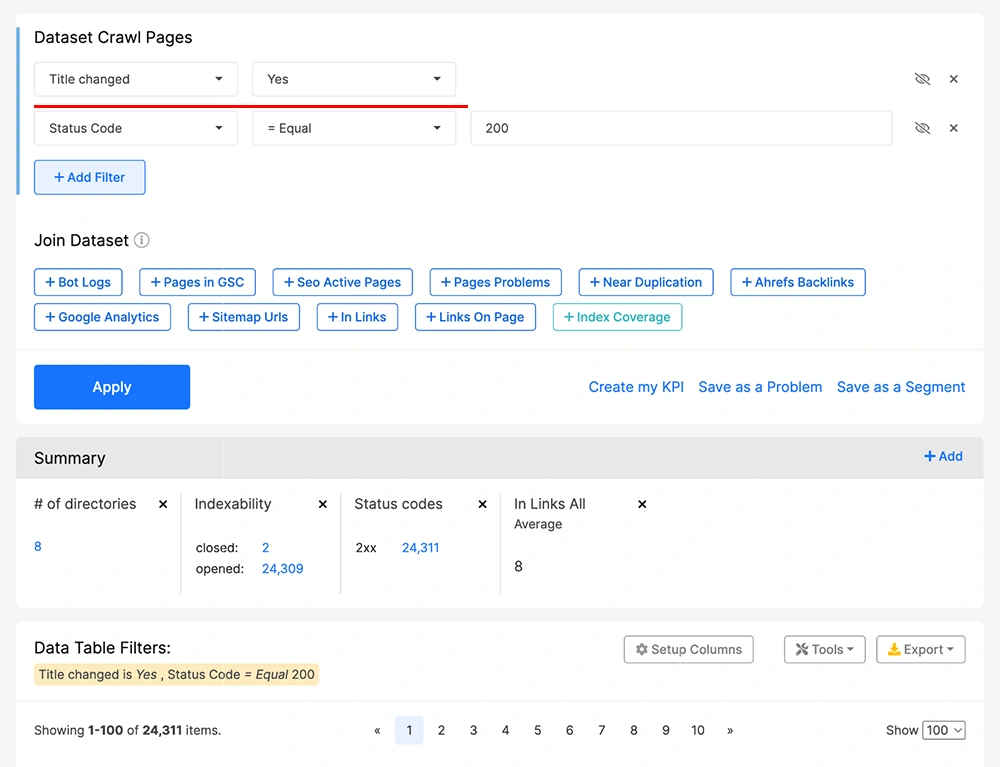Screen dimensions: 1000x767
Task: Toggle visibility of the Status Code filter
Action: pyautogui.click(x=922, y=128)
